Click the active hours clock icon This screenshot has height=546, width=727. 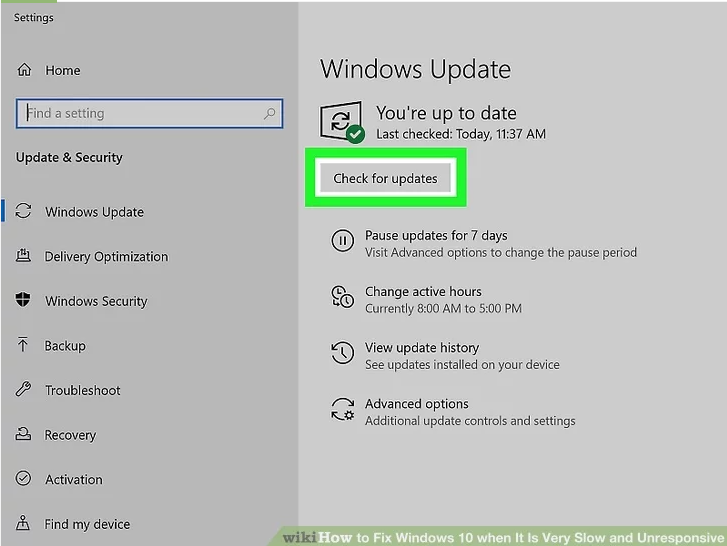point(342,297)
